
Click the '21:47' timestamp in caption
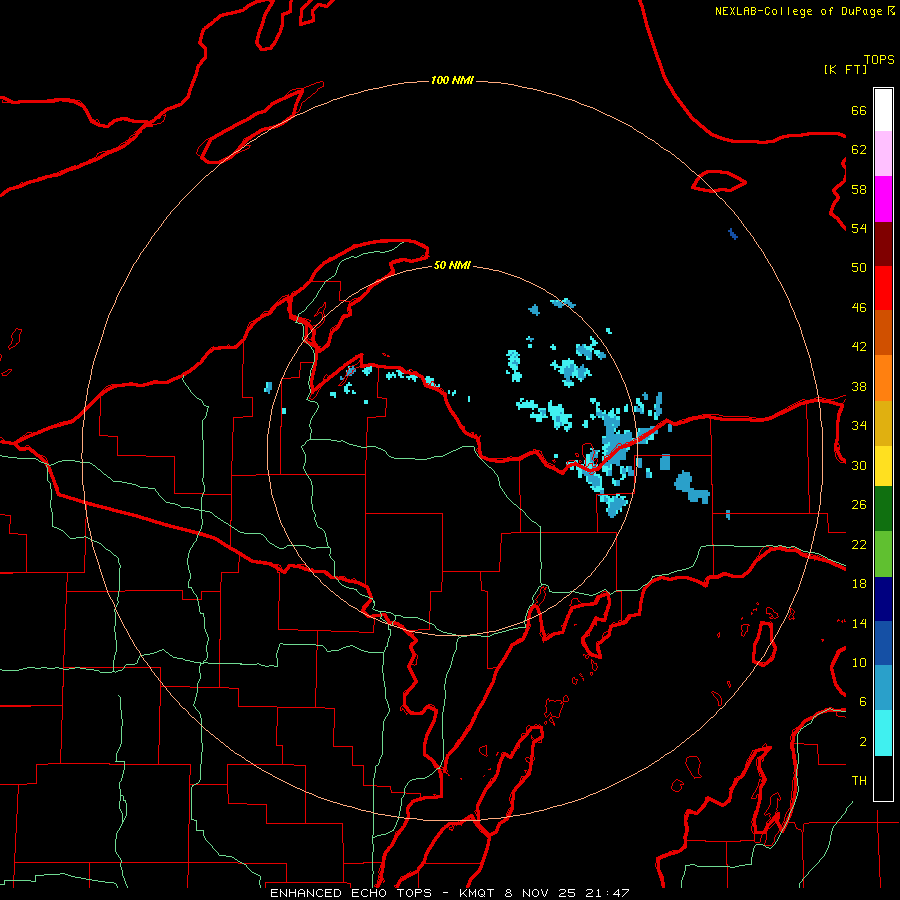click(607, 893)
